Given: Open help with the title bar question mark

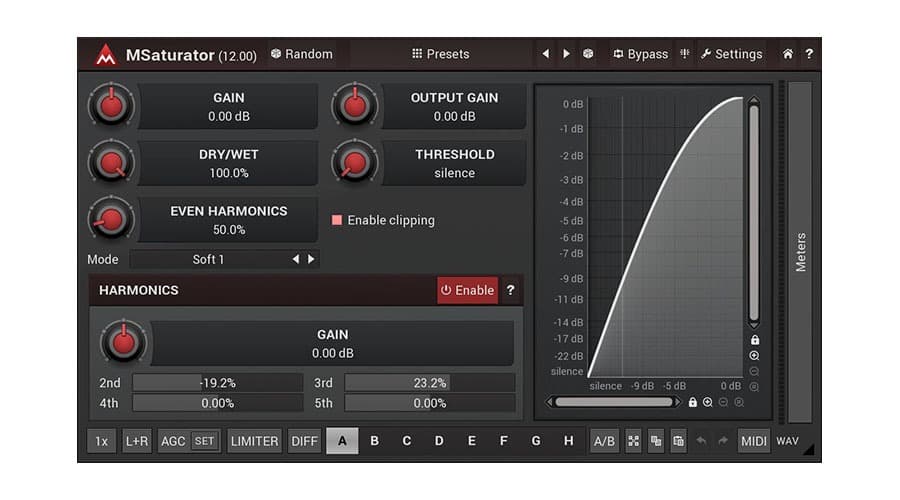Looking at the screenshot, I should 809,54.
